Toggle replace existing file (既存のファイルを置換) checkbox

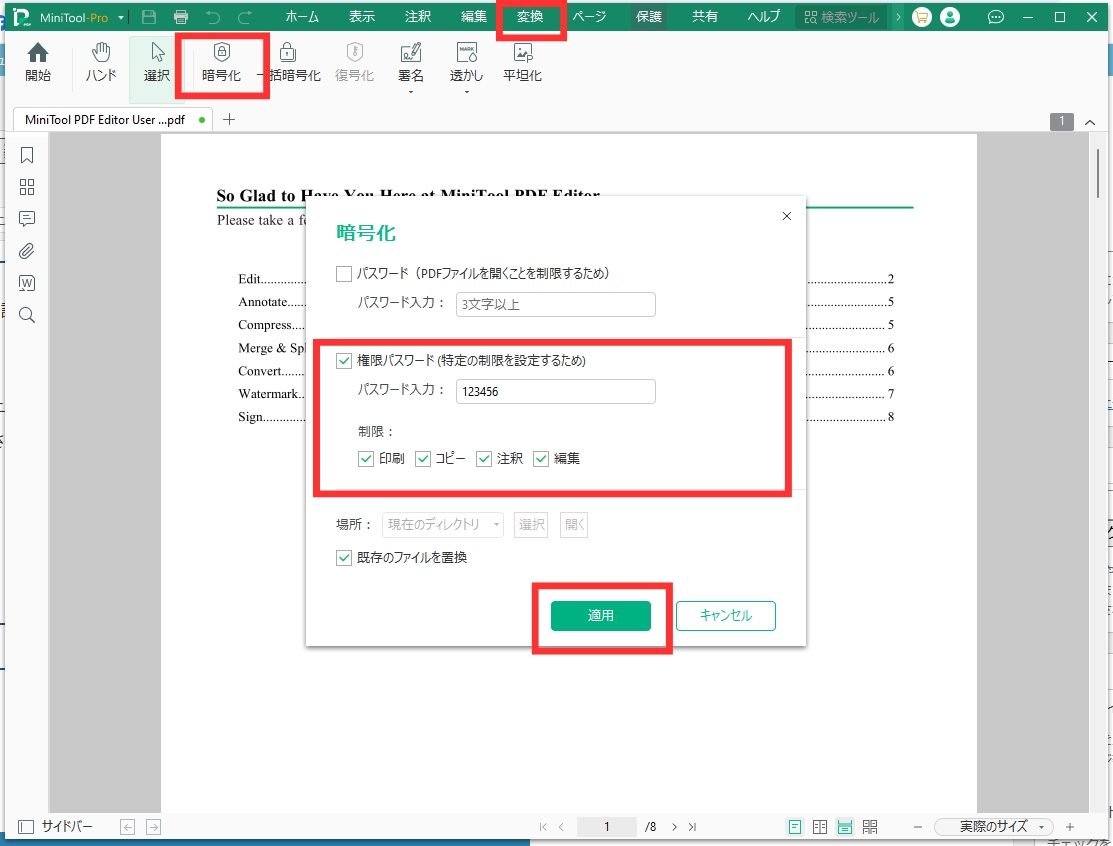click(x=344, y=558)
